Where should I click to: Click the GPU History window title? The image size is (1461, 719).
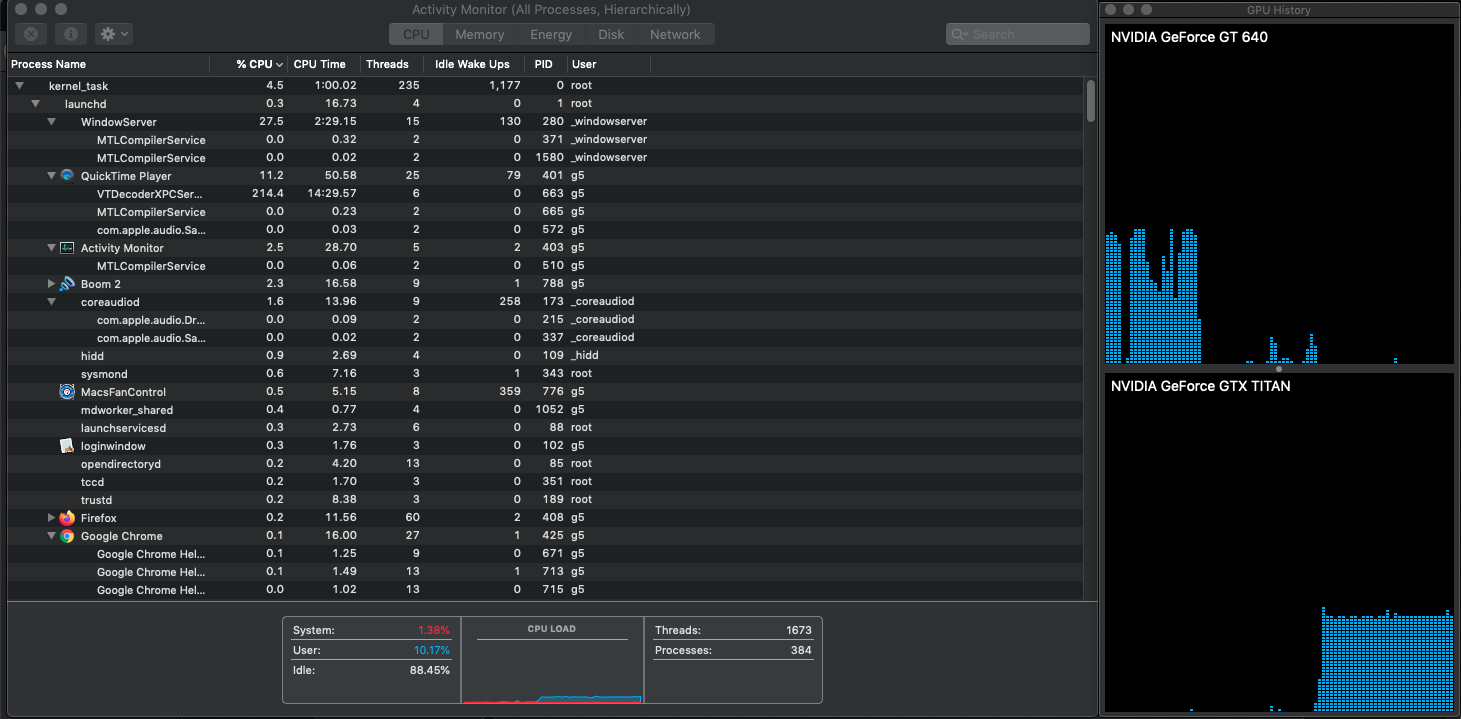pyautogui.click(x=1278, y=10)
